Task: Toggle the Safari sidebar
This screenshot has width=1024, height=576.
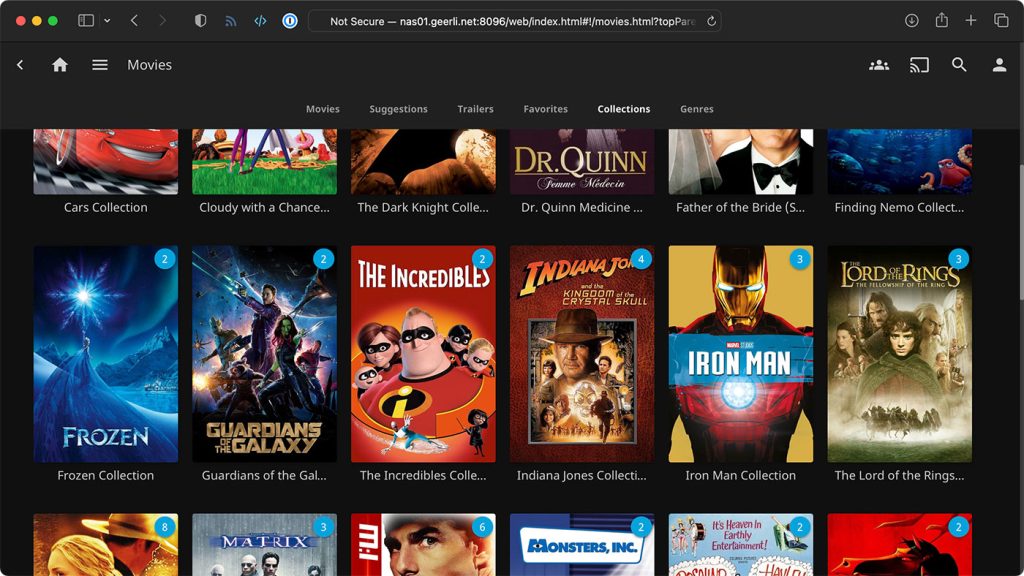Action: (x=86, y=21)
